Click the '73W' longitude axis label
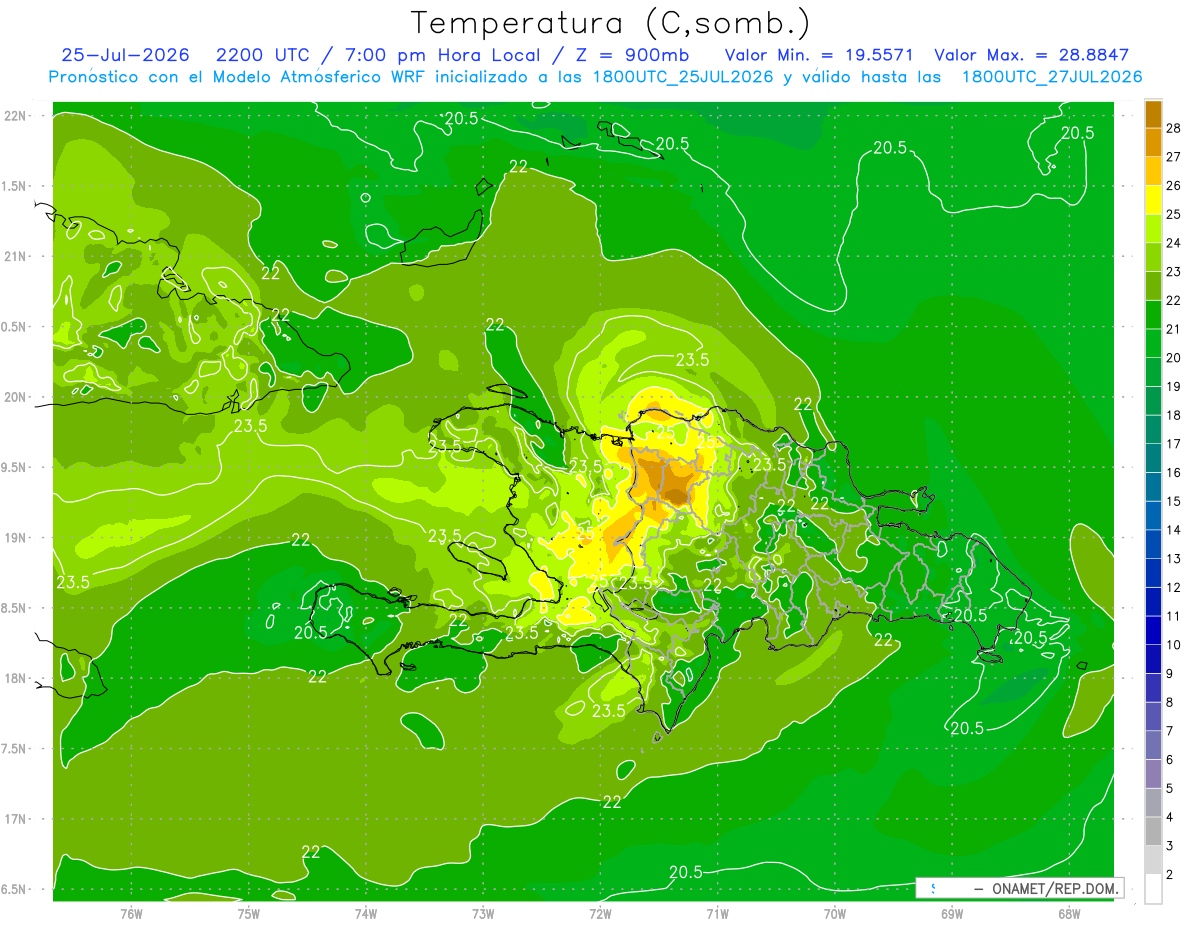This screenshot has height=927, width=1200. (483, 913)
